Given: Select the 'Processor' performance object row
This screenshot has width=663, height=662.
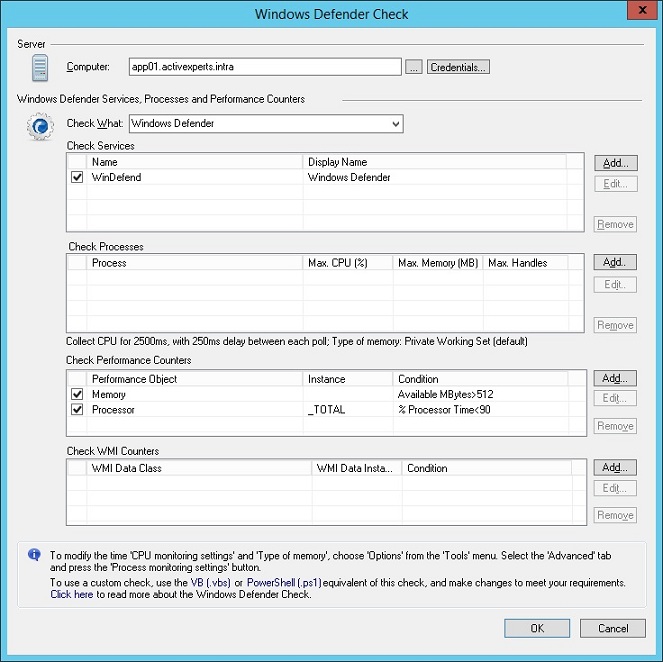Looking at the screenshot, I should [113, 410].
